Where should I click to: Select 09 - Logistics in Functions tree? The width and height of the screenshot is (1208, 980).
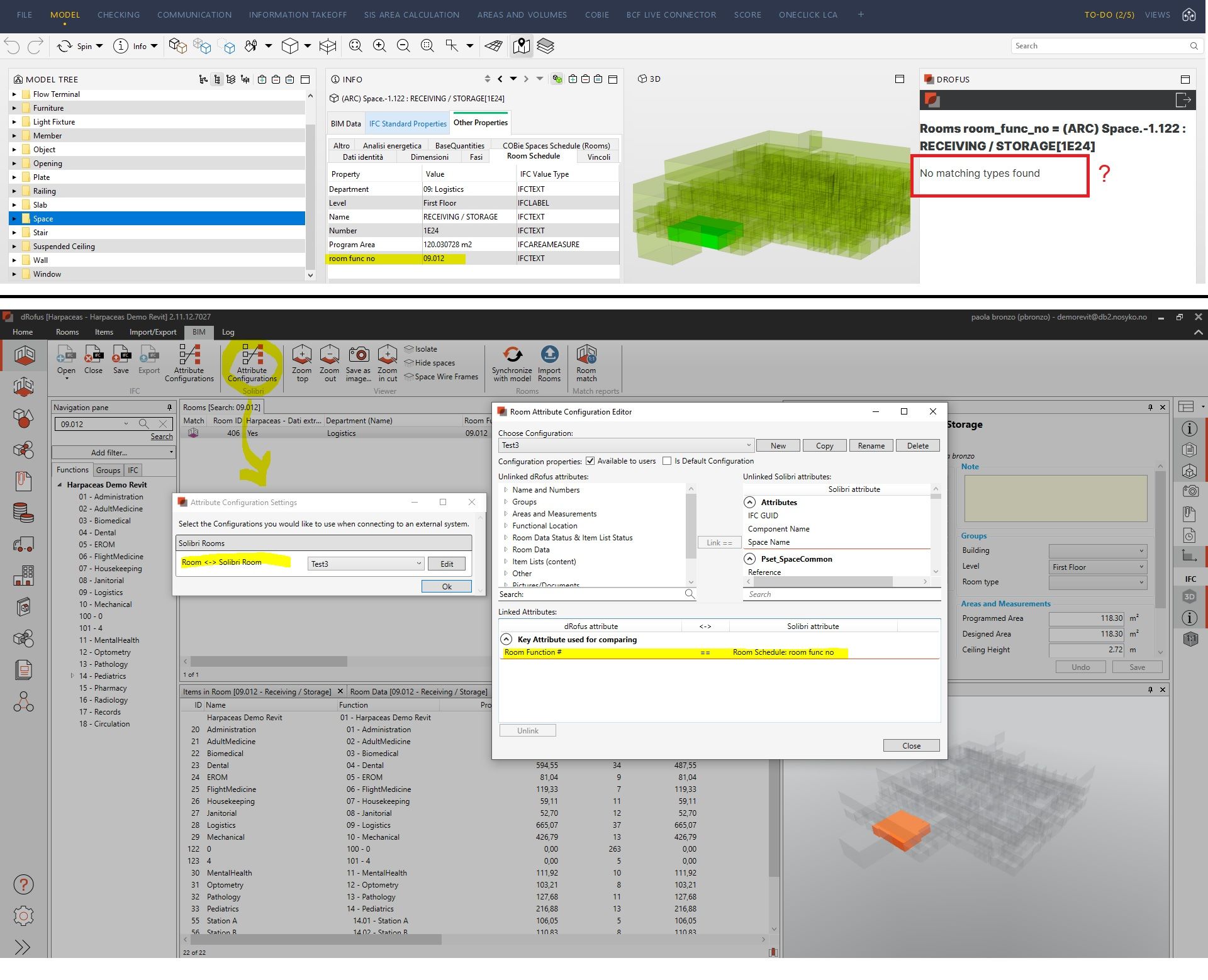101,593
